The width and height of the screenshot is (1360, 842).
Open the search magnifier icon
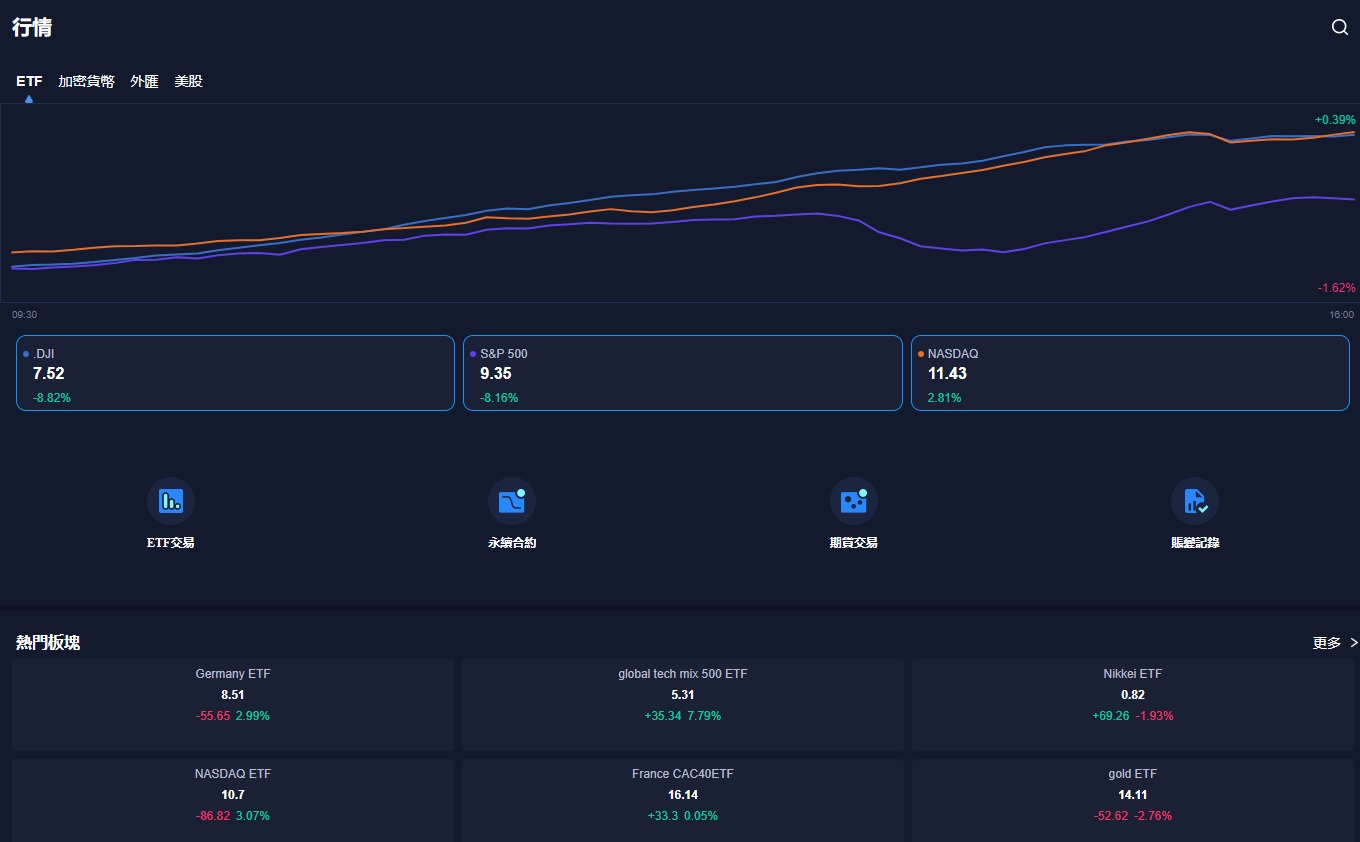tap(1340, 27)
